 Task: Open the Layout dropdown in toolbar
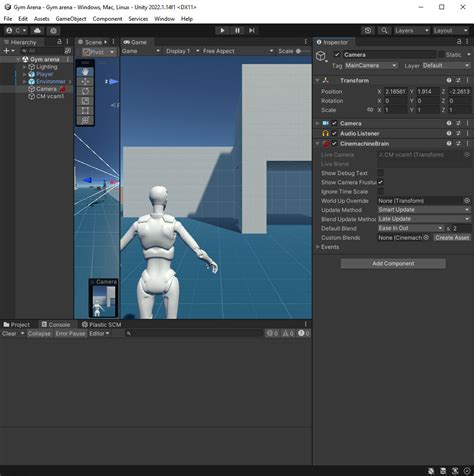(x=451, y=31)
